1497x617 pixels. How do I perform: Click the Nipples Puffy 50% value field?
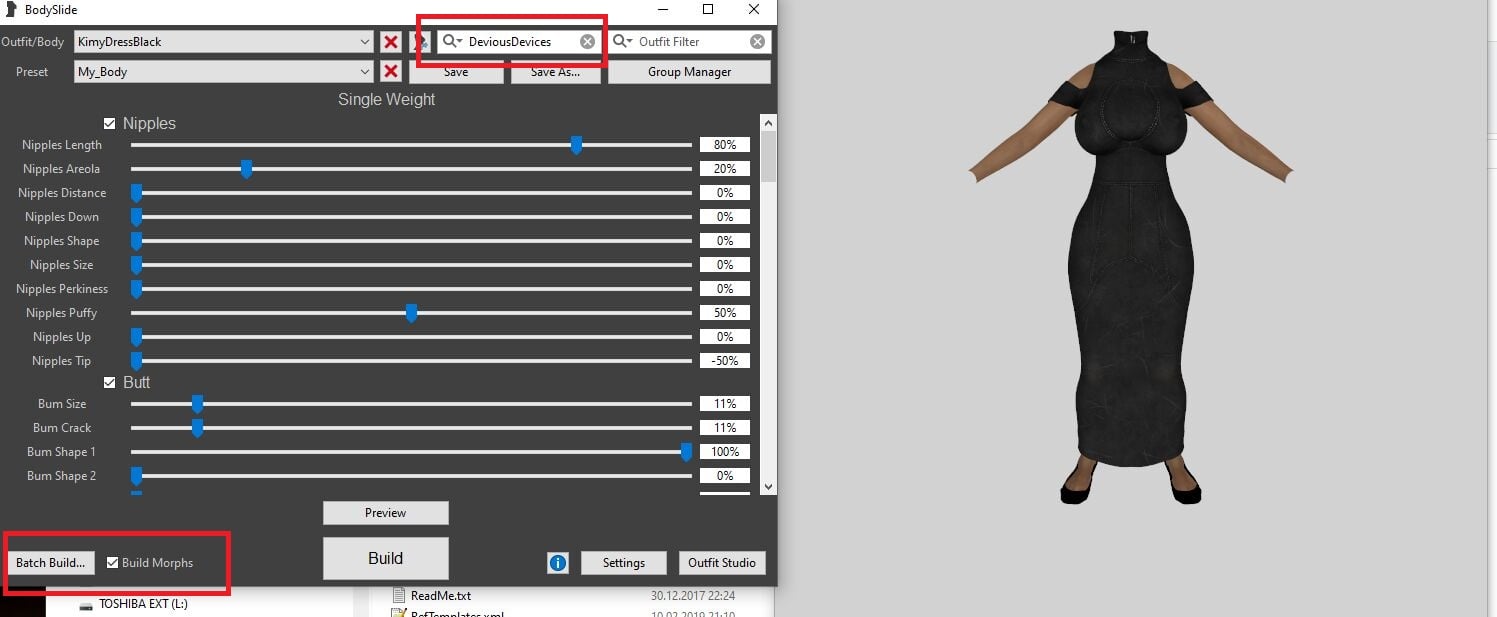tap(725, 313)
